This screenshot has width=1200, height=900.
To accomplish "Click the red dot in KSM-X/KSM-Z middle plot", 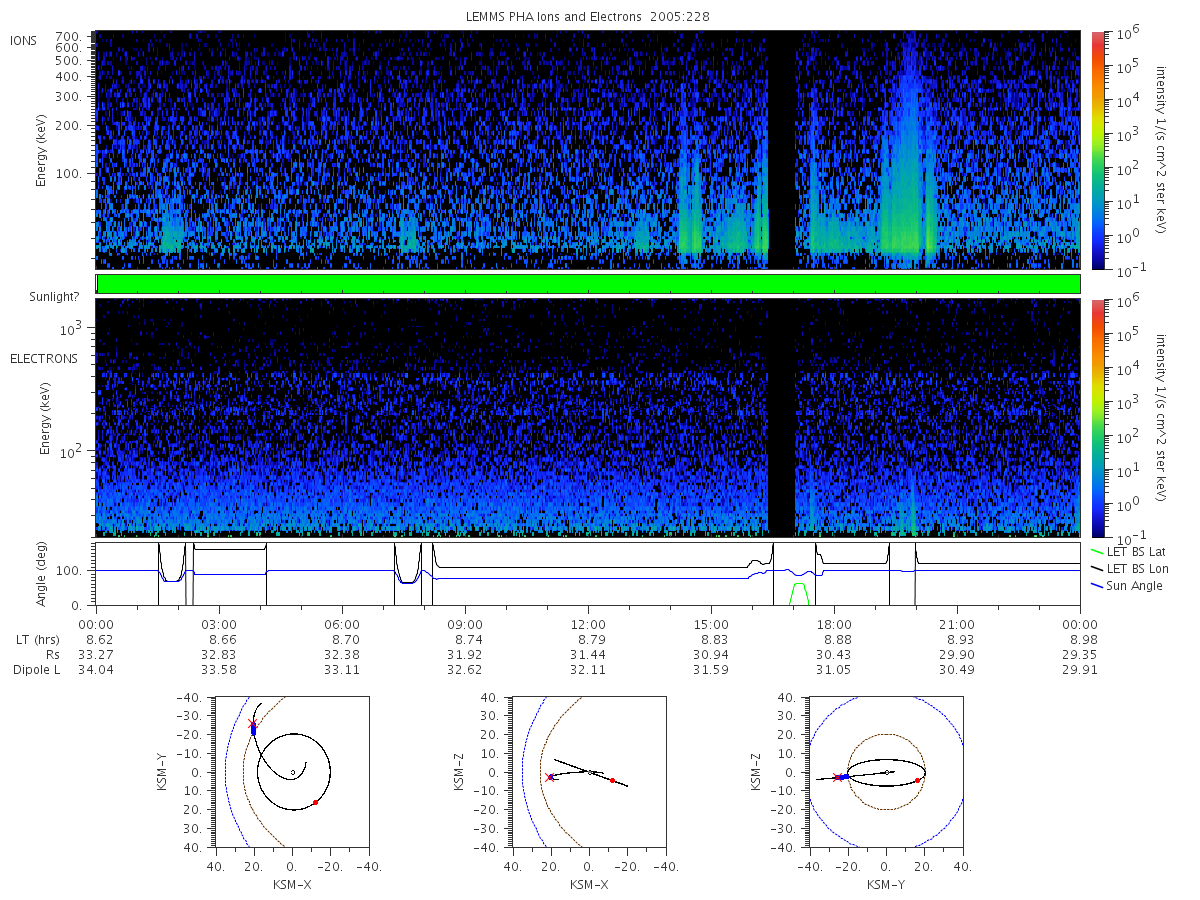I will 612,780.
